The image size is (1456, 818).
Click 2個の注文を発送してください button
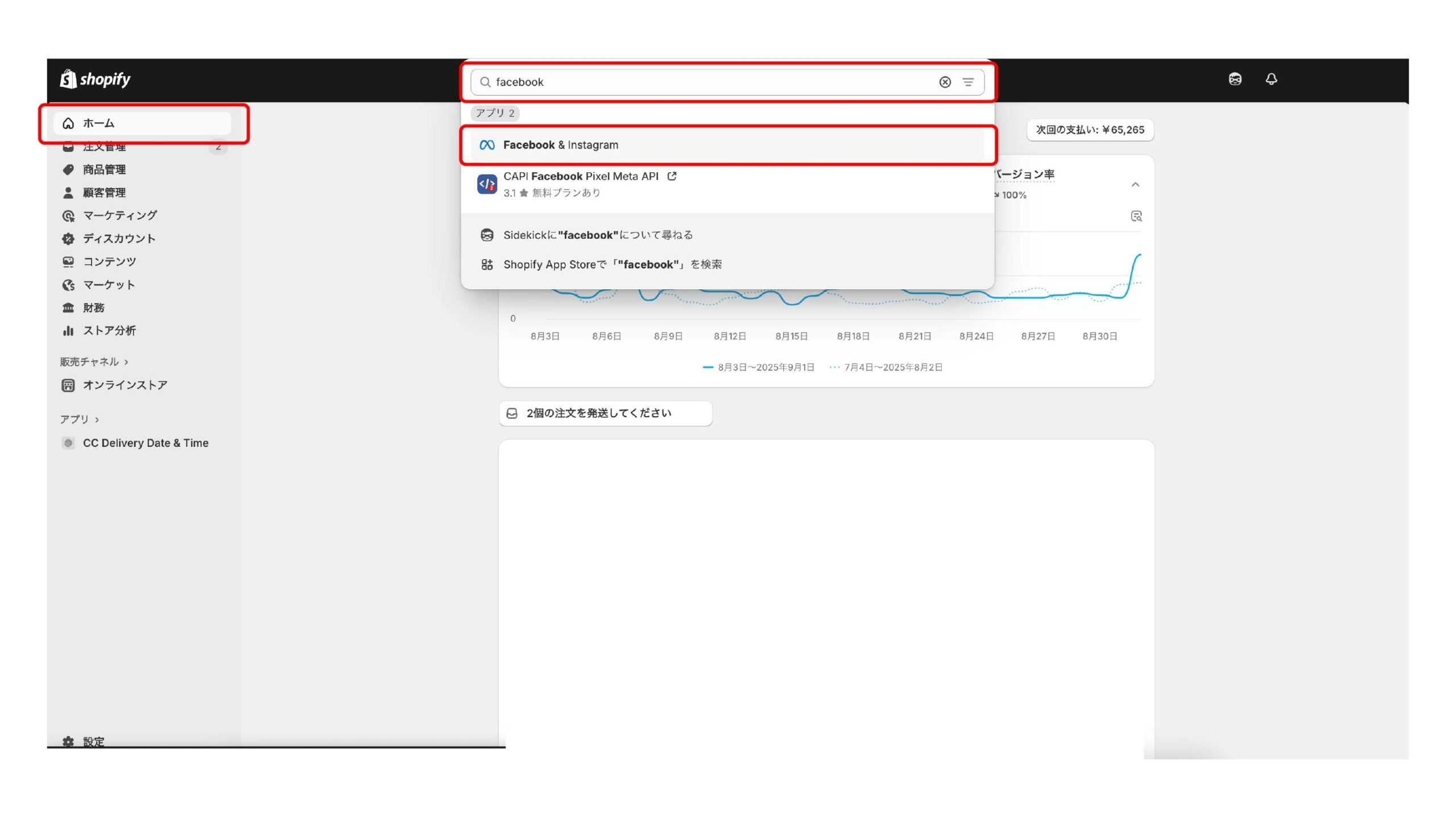point(605,413)
